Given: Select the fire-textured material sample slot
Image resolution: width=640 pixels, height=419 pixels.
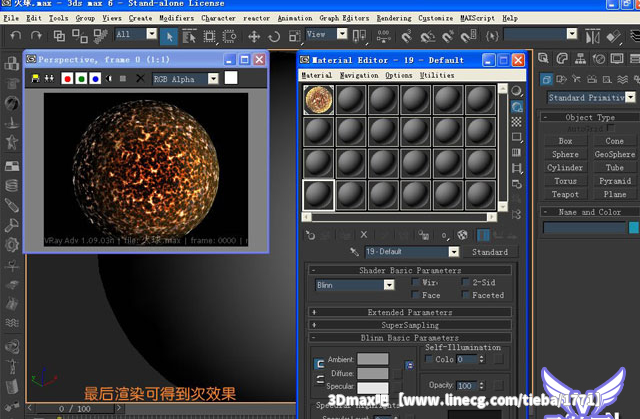Looking at the screenshot, I should pyautogui.click(x=318, y=100).
